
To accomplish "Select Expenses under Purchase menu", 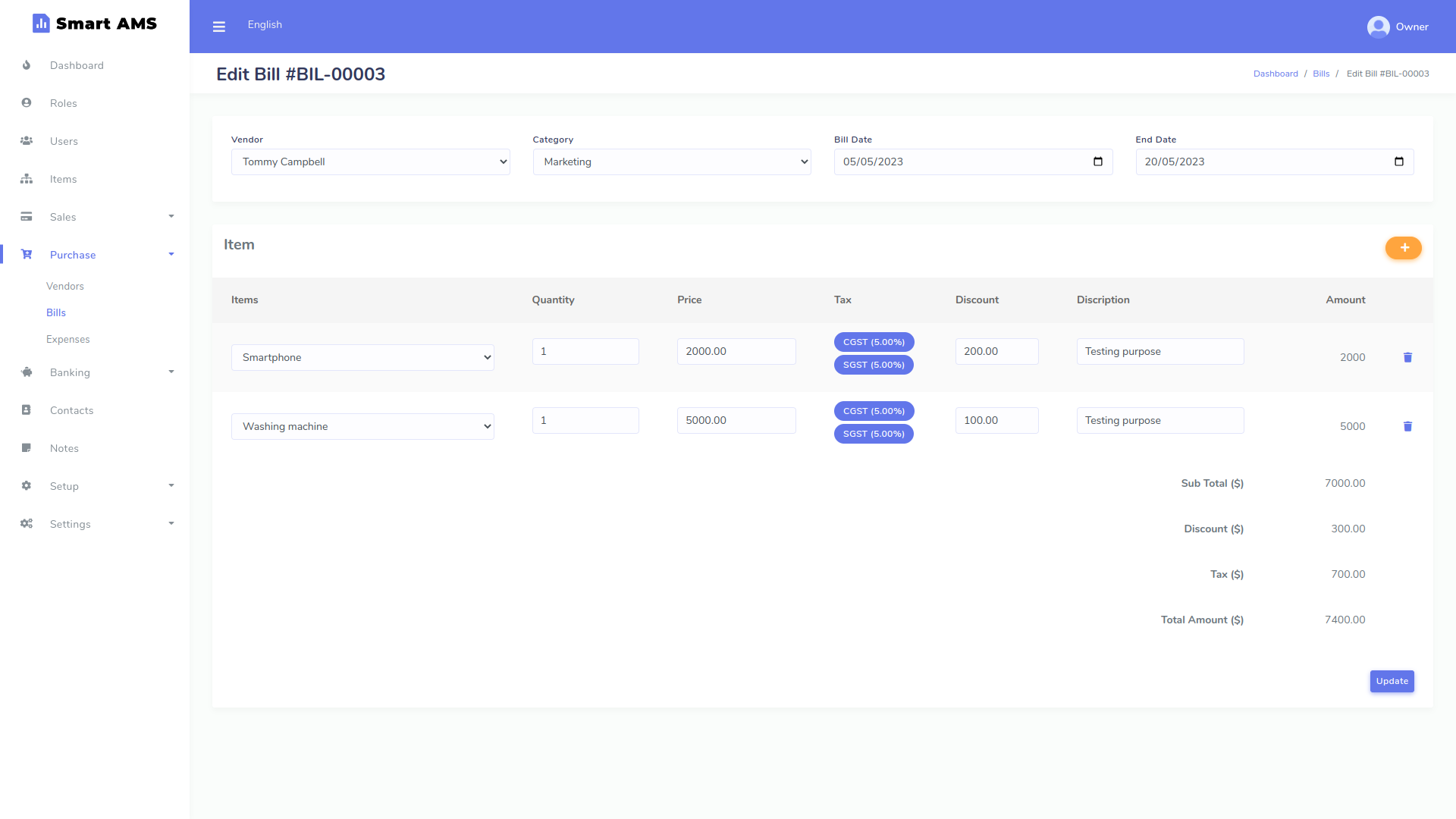I will click(67, 339).
